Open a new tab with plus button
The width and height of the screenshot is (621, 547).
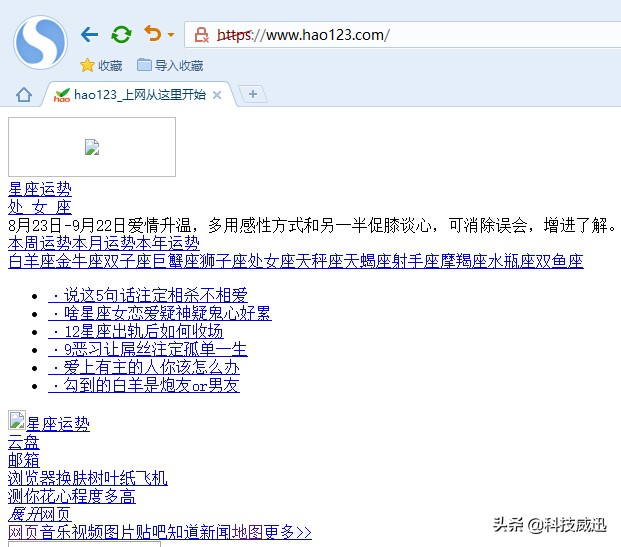click(x=253, y=94)
